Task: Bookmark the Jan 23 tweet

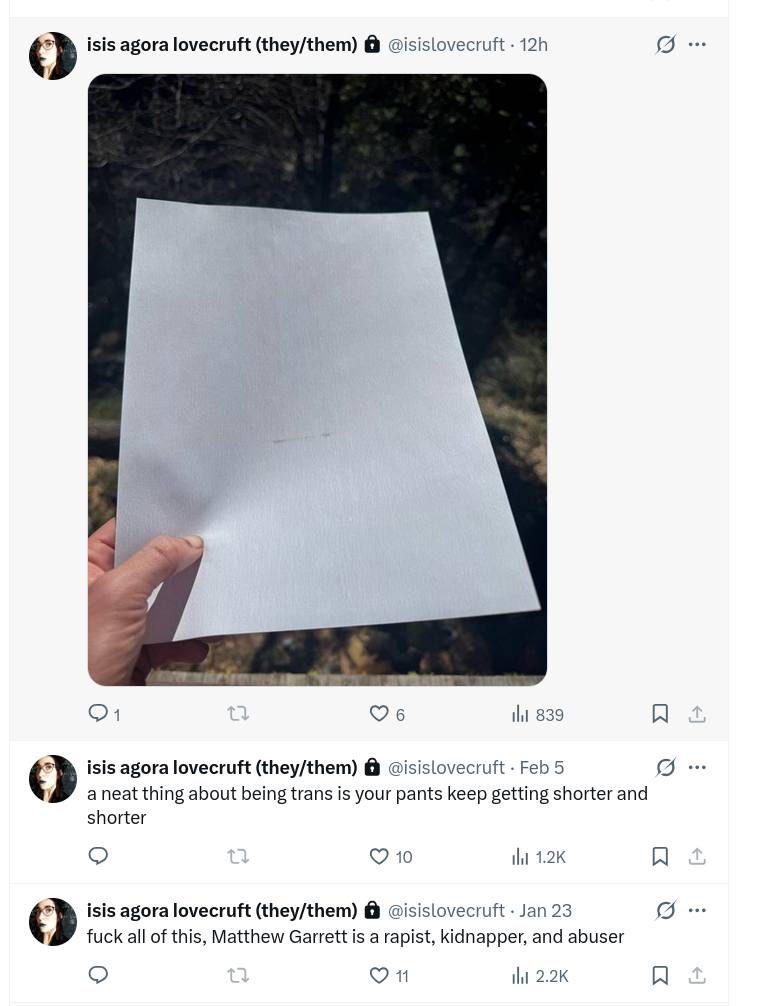Action: (x=660, y=975)
